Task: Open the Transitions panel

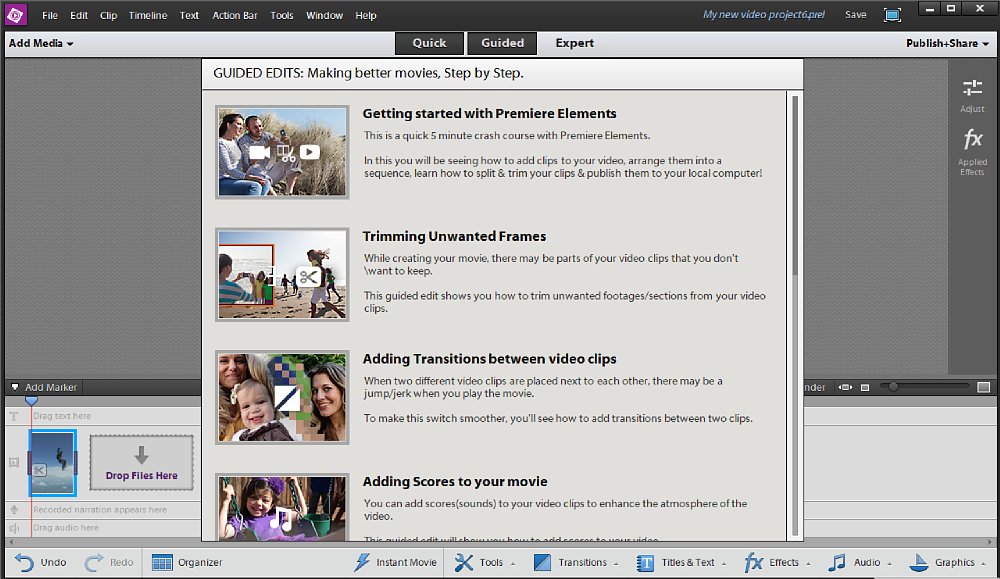Action: point(576,562)
